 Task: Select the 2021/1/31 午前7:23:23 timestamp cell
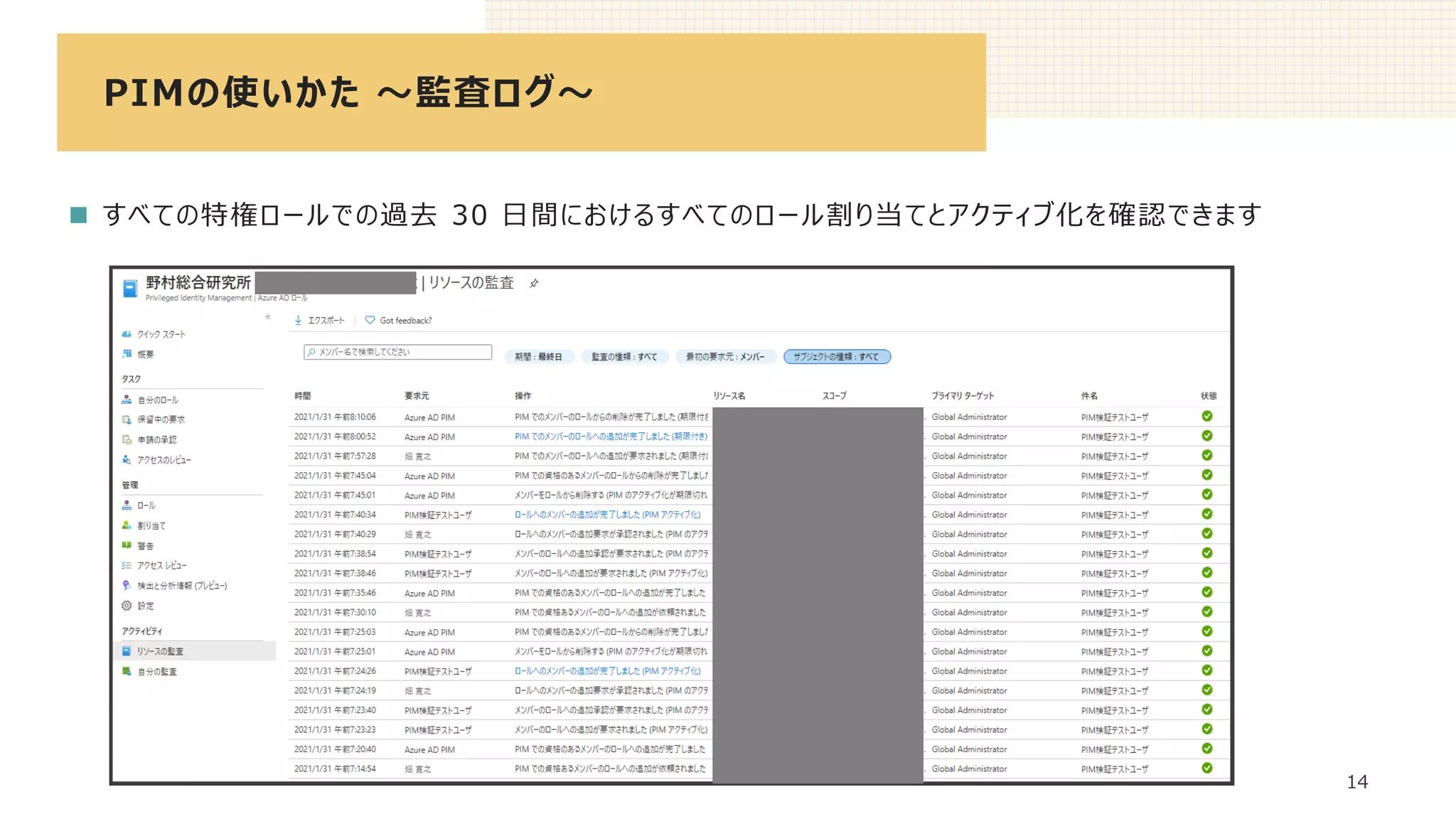335,729
